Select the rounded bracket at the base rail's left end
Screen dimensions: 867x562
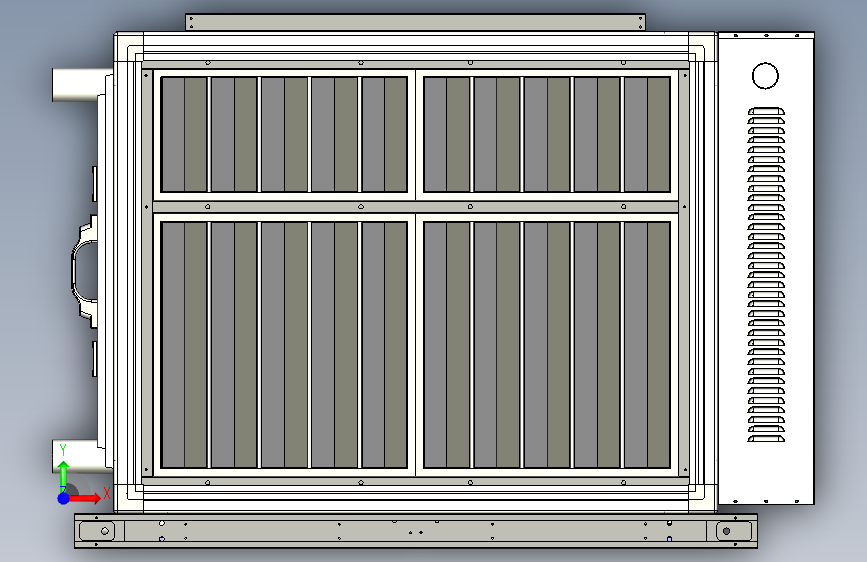(97, 531)
